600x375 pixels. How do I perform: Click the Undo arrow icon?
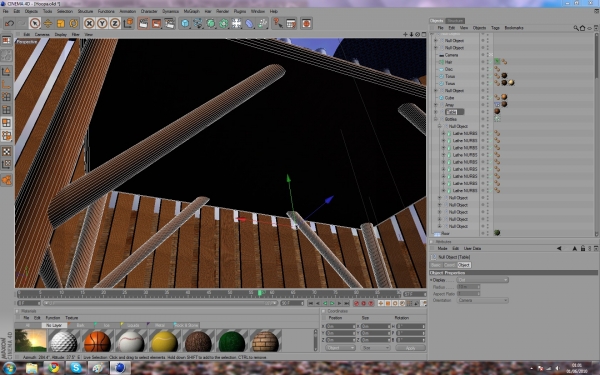coord(9,23)
